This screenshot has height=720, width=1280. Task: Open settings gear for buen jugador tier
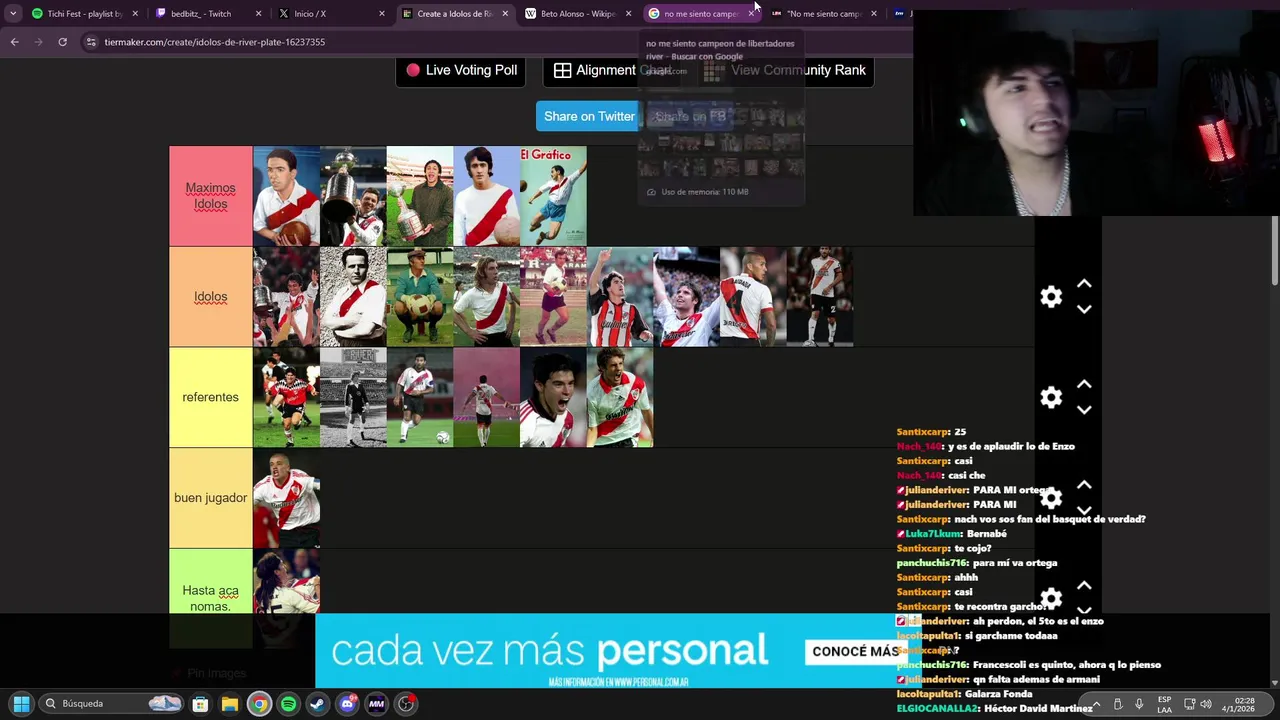(x=1051, y=497)
